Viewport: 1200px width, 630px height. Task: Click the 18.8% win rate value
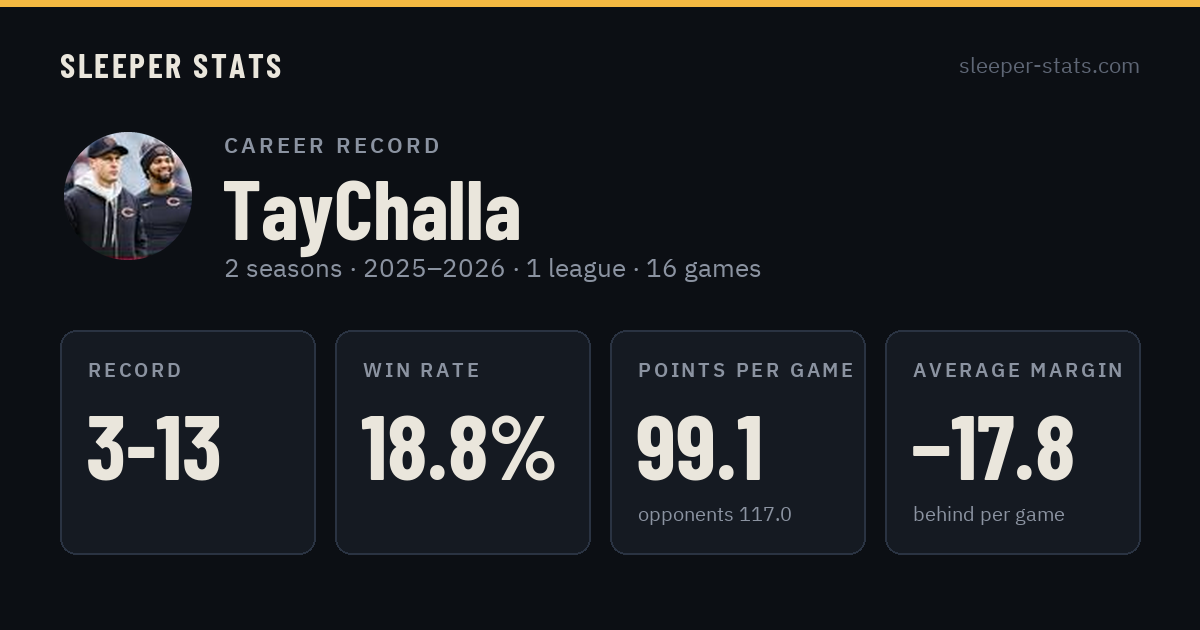pos(458,449)
